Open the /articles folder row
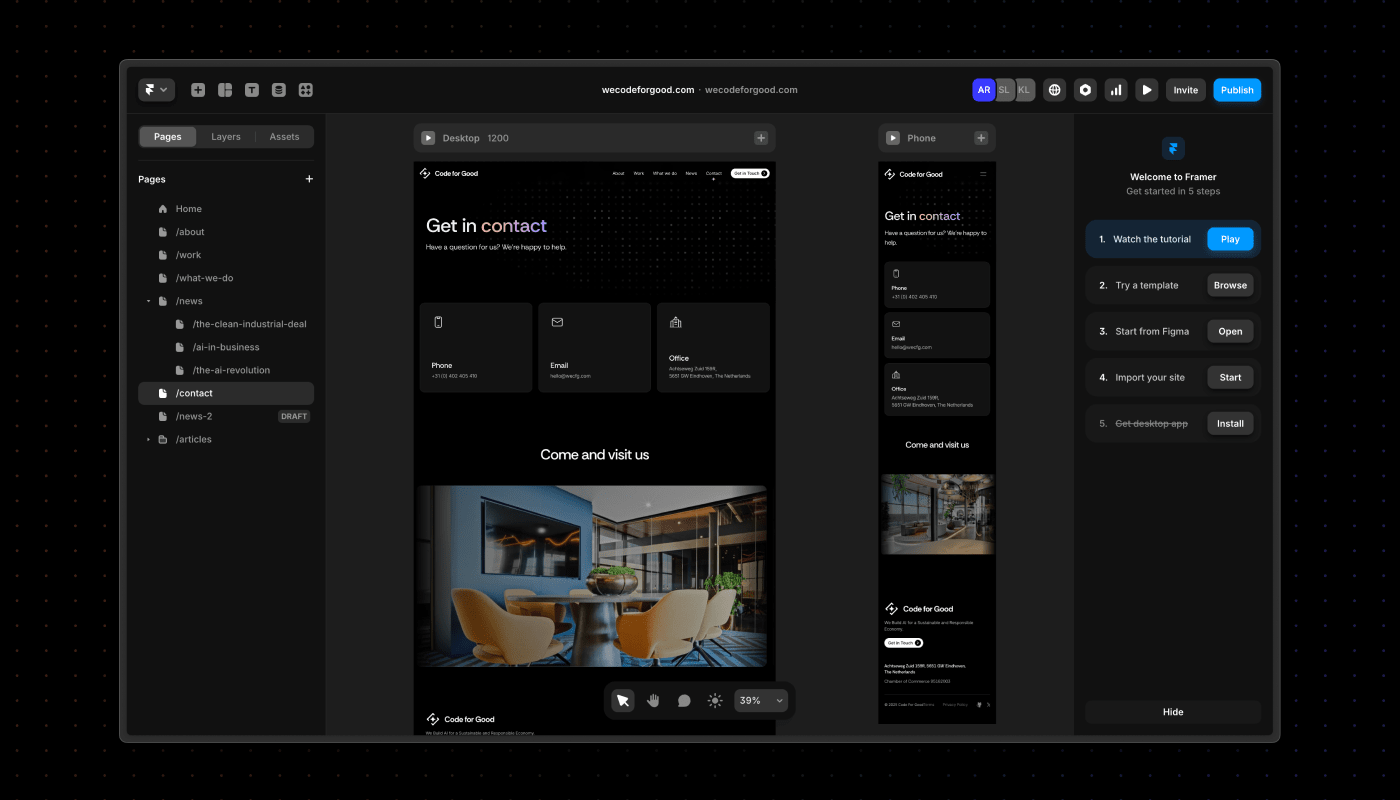The width and height of the screenshot is (1400, 800). 226,439
